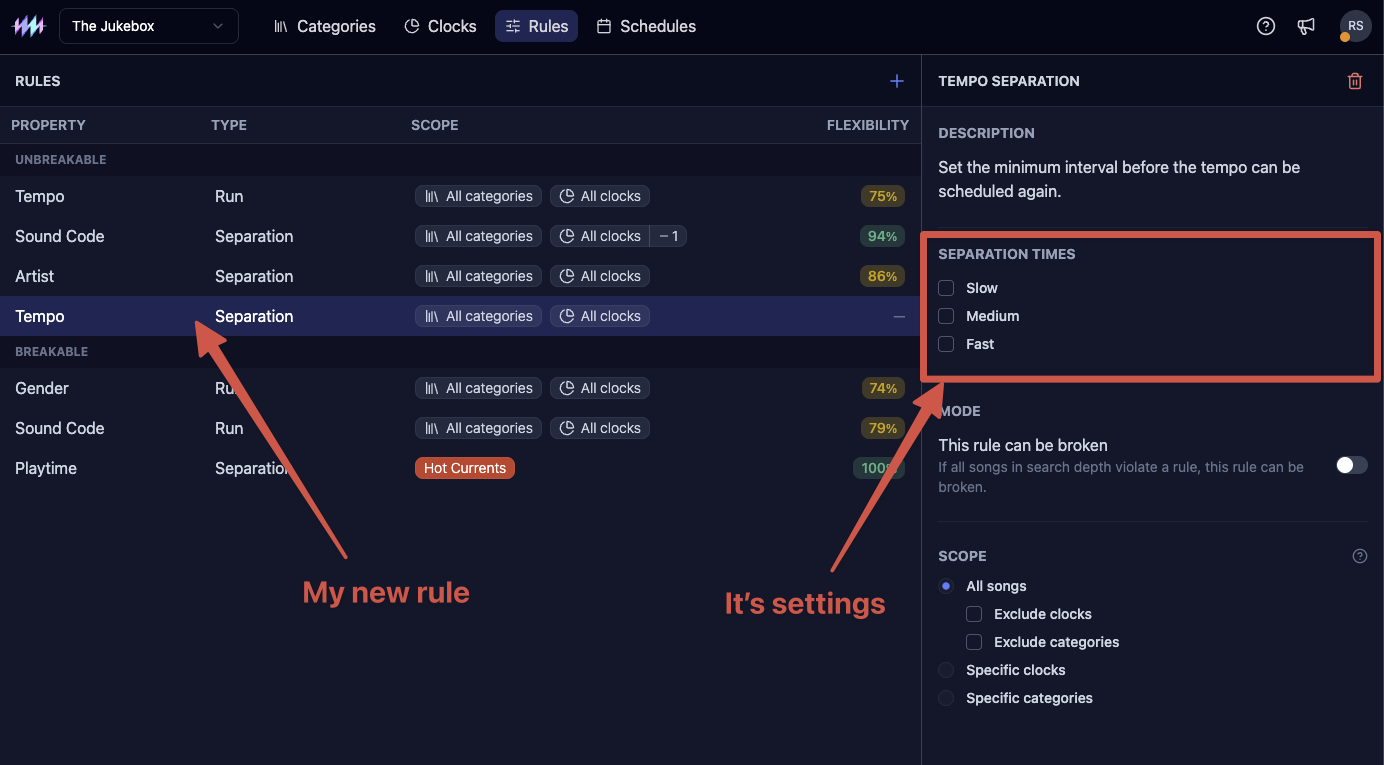The image size is (1384, 765).
Task: Tick the Exclude clocks checkbox
Action: click(974, 614)
